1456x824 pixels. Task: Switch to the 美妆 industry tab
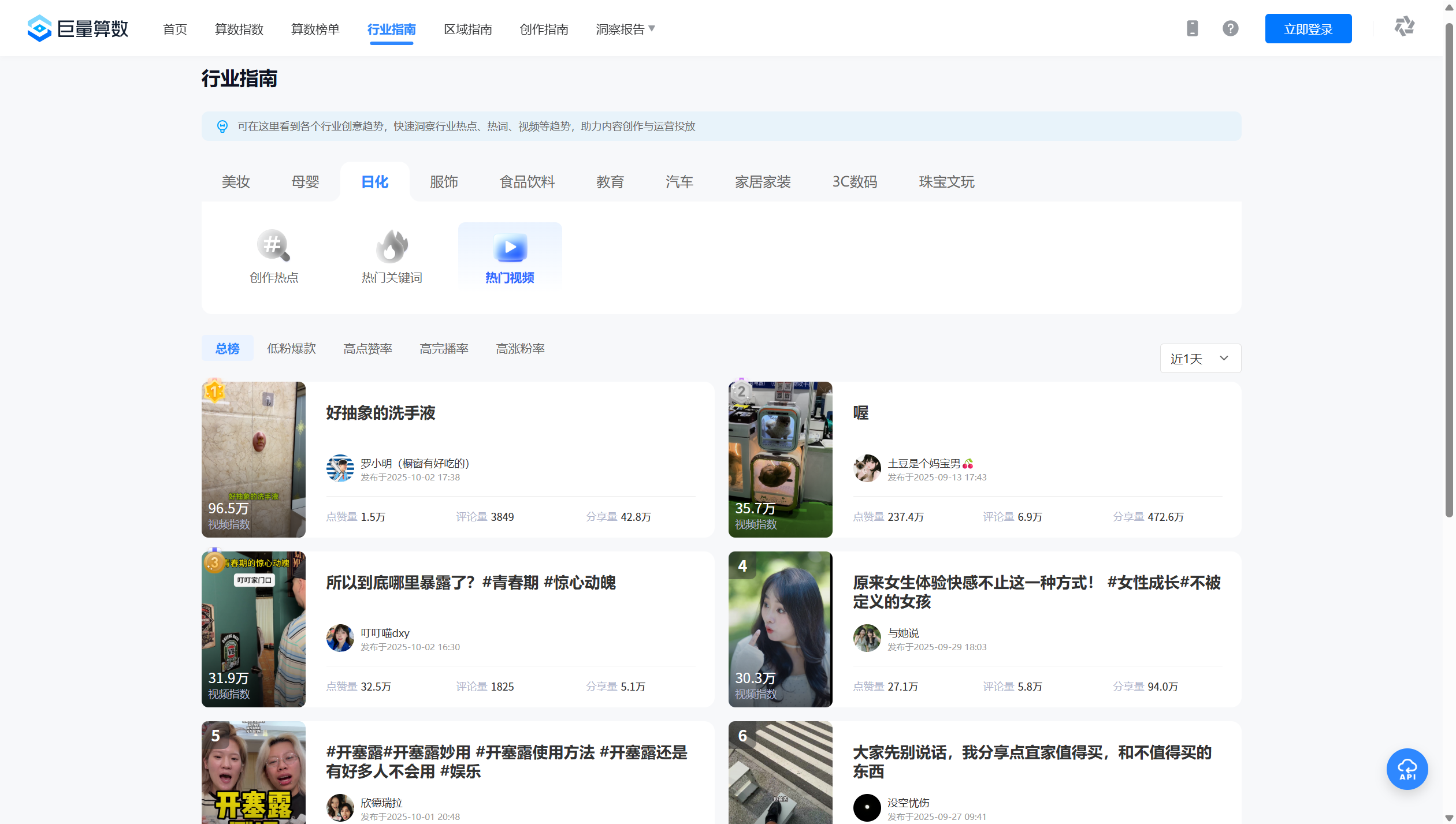(x=236, y=182)
